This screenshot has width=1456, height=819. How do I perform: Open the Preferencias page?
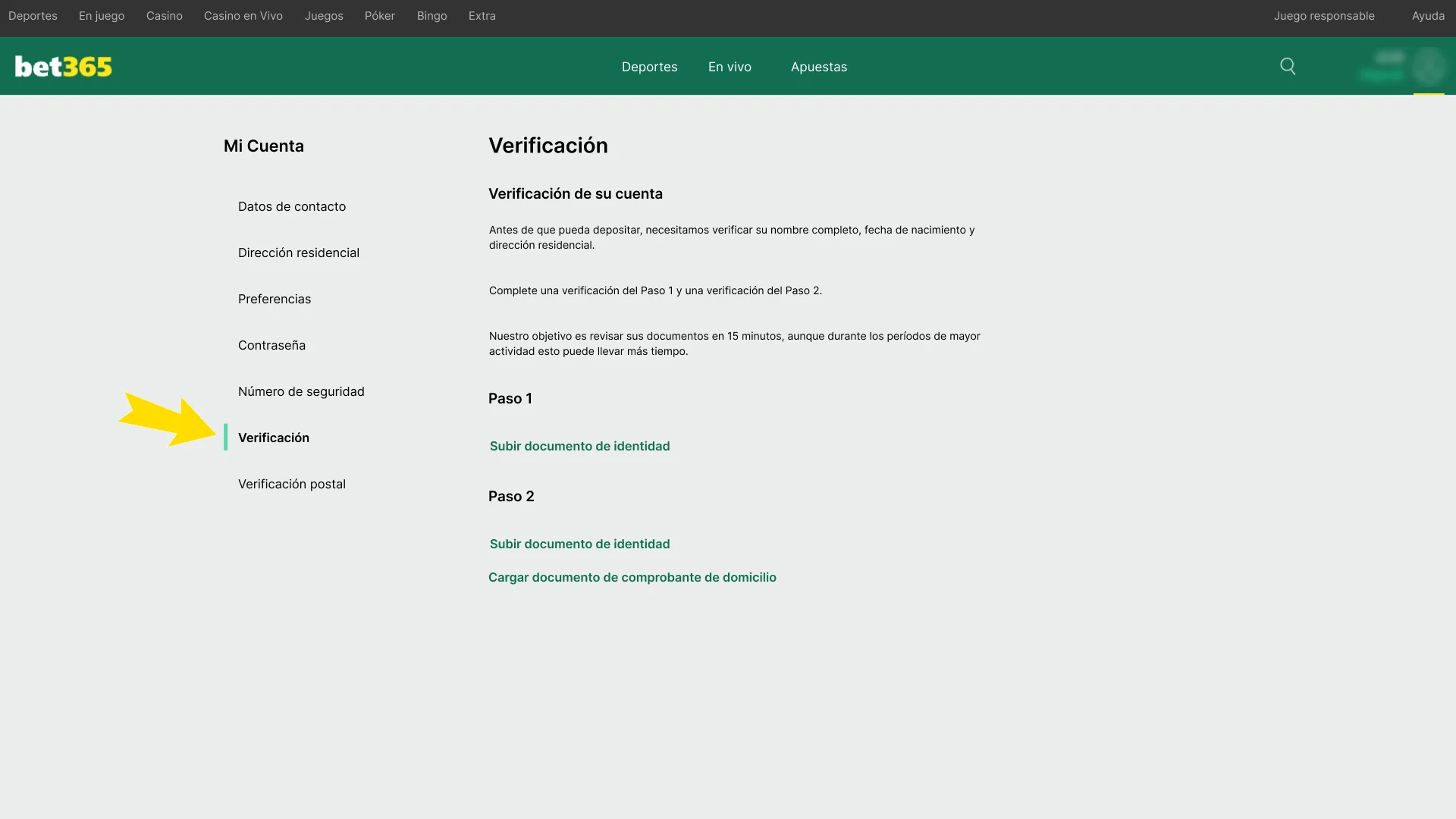(x=275, y=299)
